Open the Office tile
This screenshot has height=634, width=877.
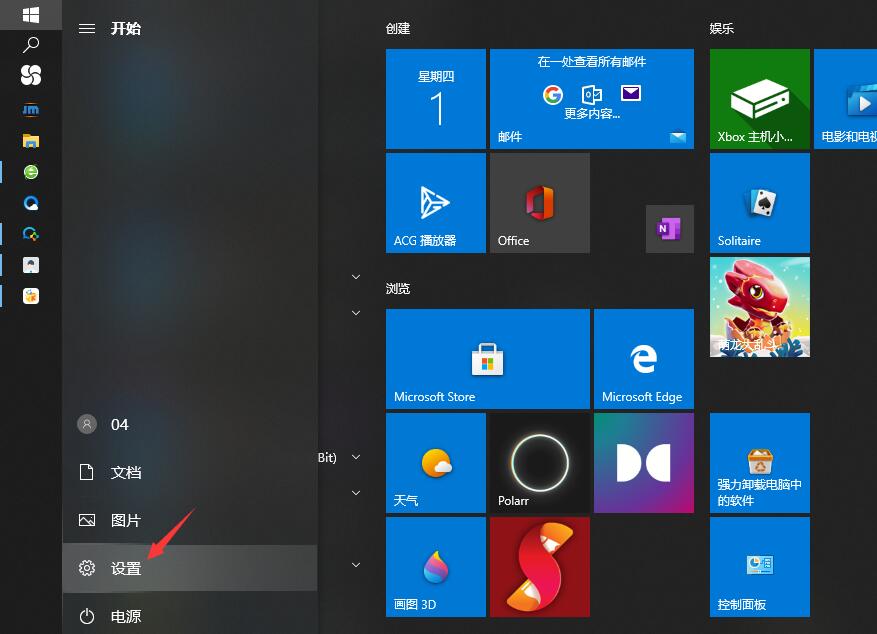[540, 203]
